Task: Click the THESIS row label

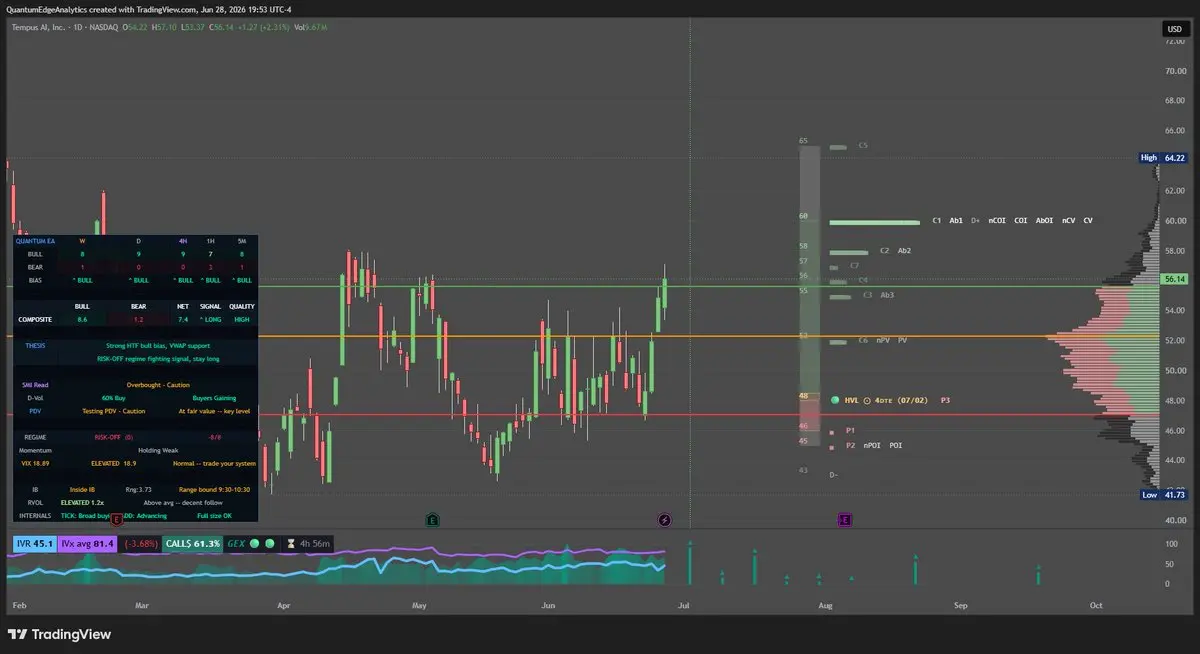Action: coord(35,346)
